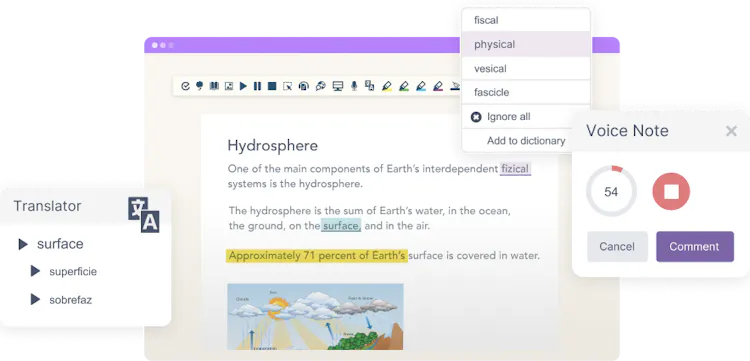Stop reading with the toolbar Stop button
This screenshot has width=750, height=361.
click(x=272, y=86)
